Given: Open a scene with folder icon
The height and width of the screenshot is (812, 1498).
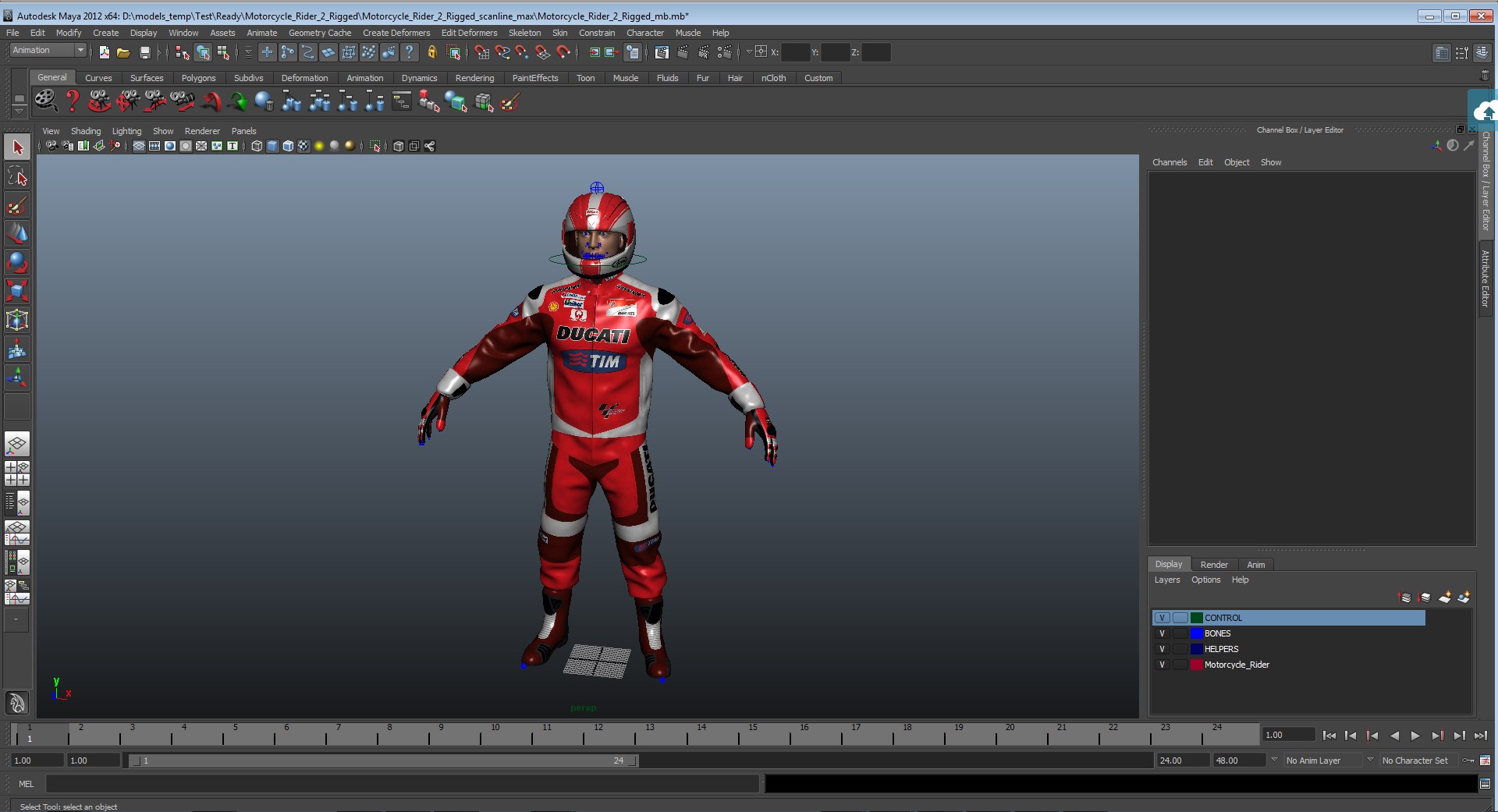Looking at the screenshot, I should pos(123,52).
